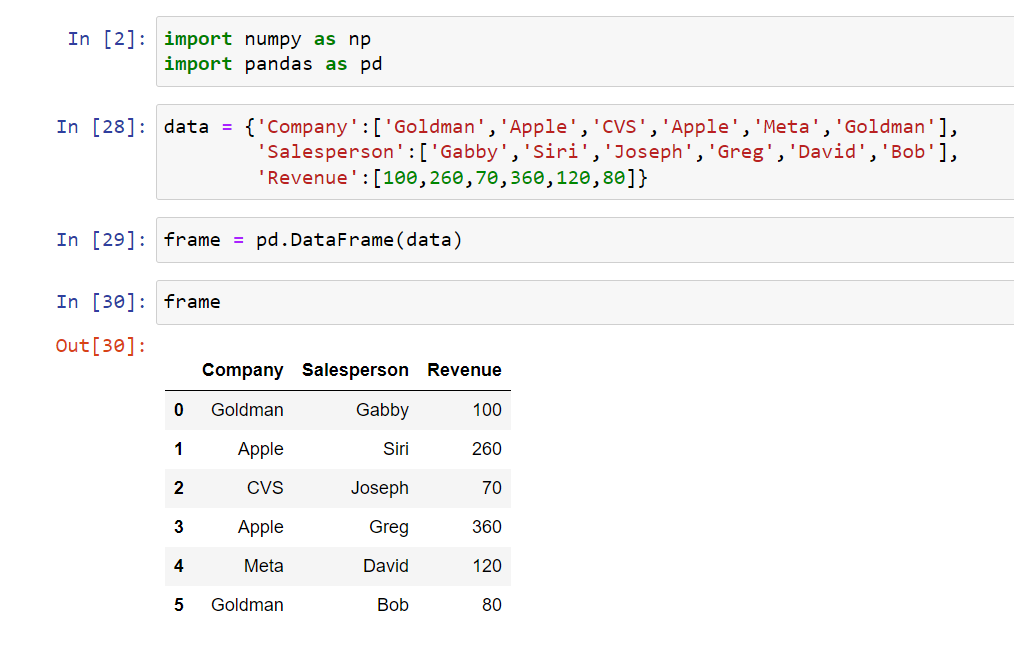Image resolution: width=1014 pixels, height=649 pixels.
Task: Select row index 5 in the table
Action: pyautogui.click(x=178, y=605)
